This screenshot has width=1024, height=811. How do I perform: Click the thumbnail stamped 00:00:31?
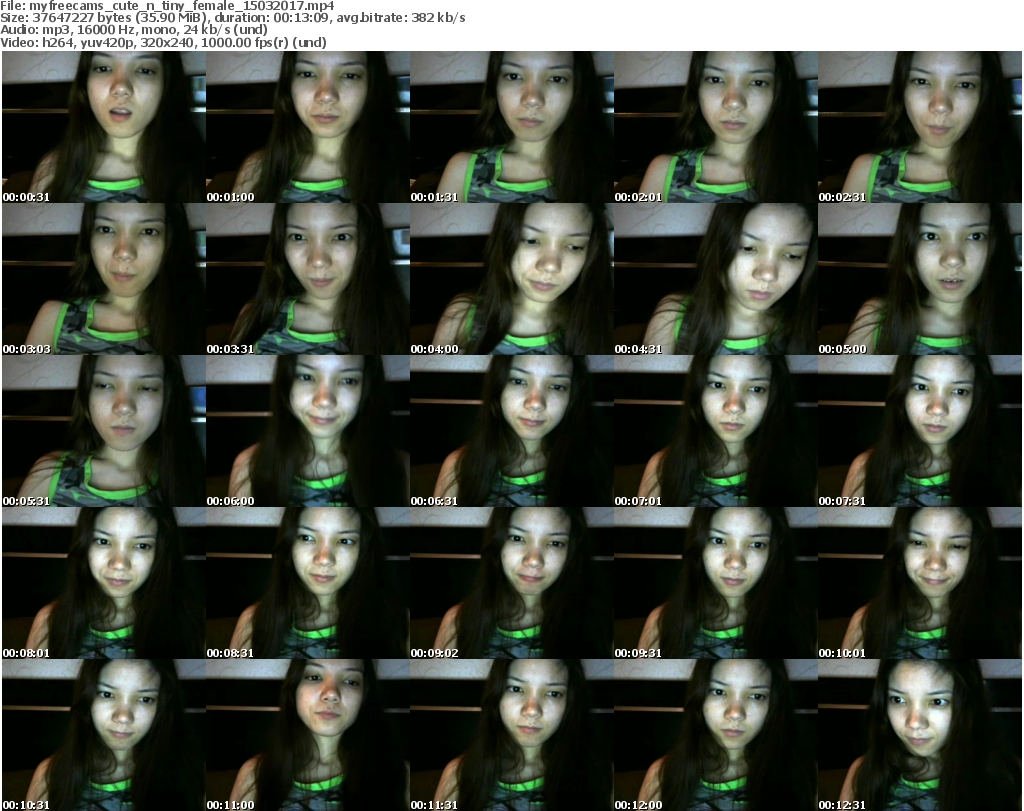[104, 127]
